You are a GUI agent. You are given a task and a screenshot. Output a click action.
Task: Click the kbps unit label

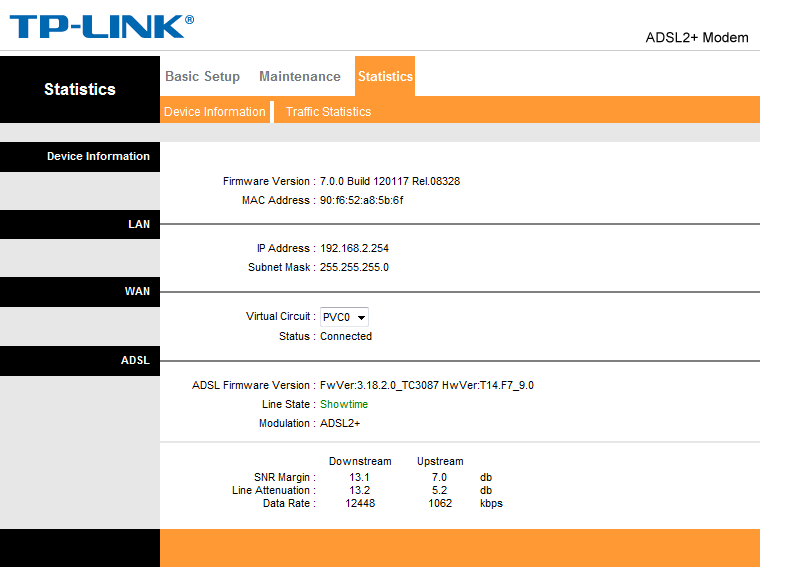pos(491,504)
